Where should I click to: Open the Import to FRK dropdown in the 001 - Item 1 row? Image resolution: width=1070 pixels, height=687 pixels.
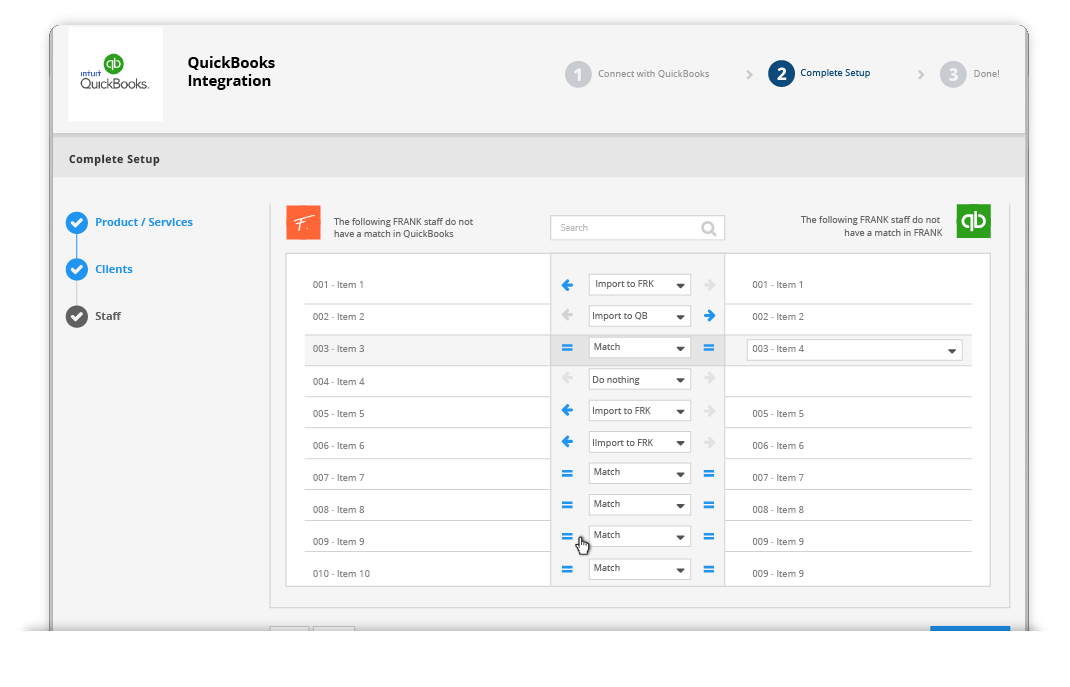[x=639, y=284]
